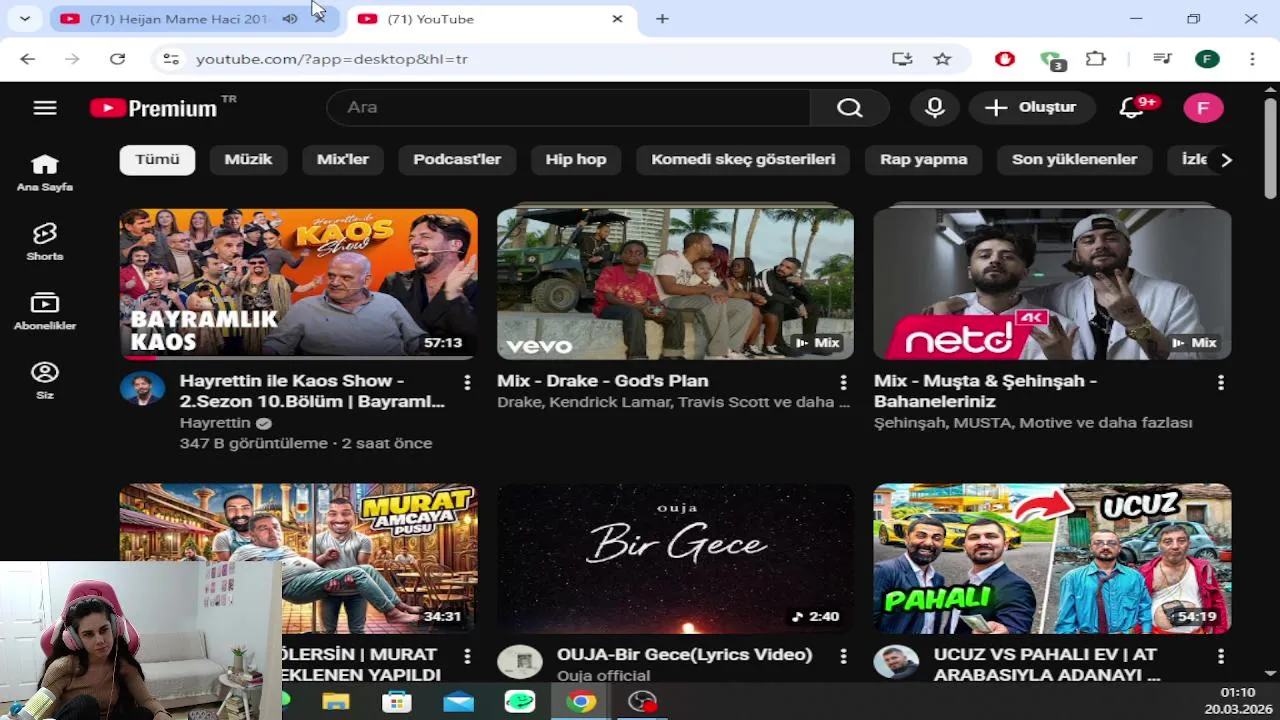Open options for UCUZ VS PAHALI EV video
Image resolution: width=1280 pixels, height=720 pixels.
coord(1220,656)
